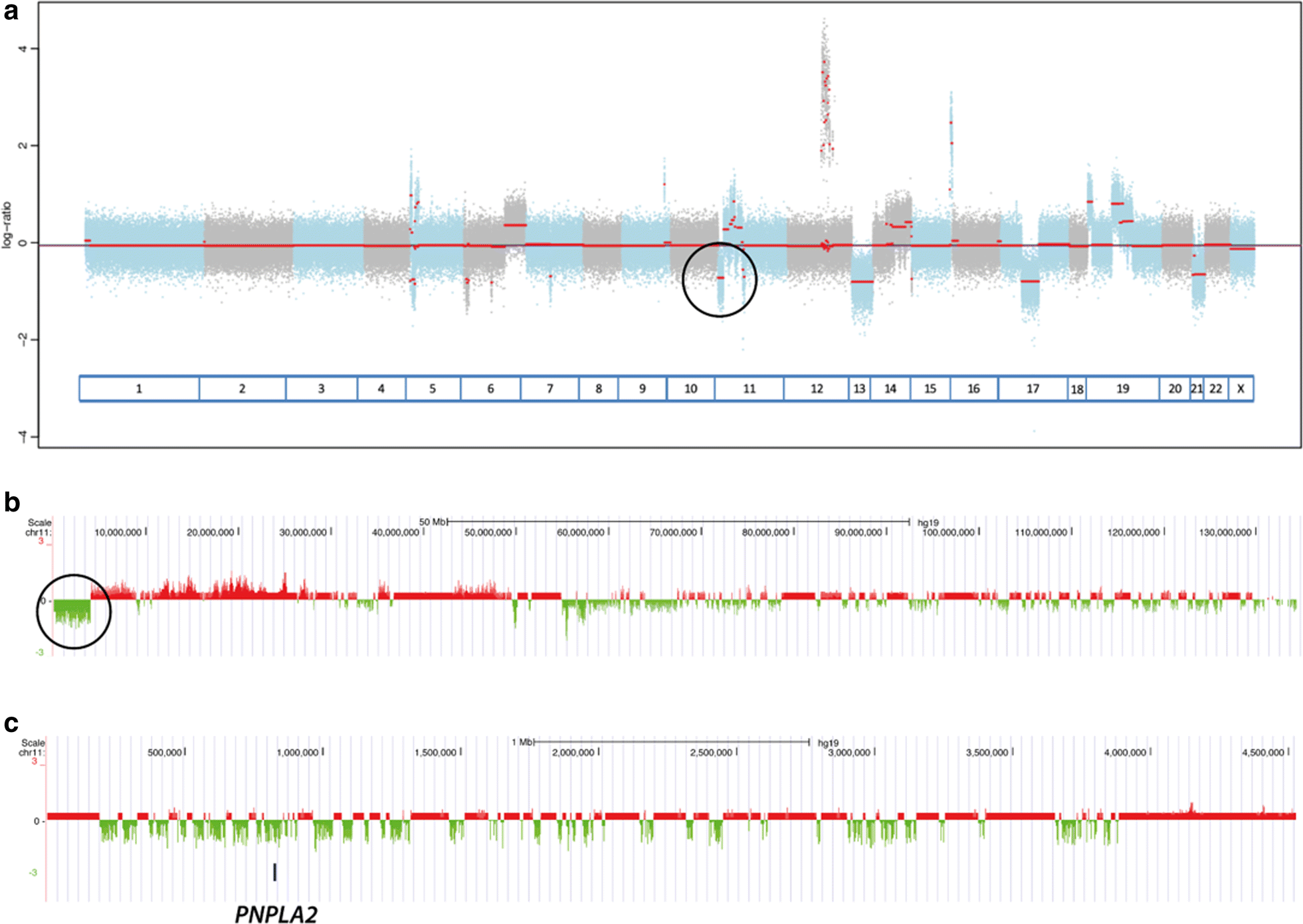Select chromosome 6 label box

point(490,389)
